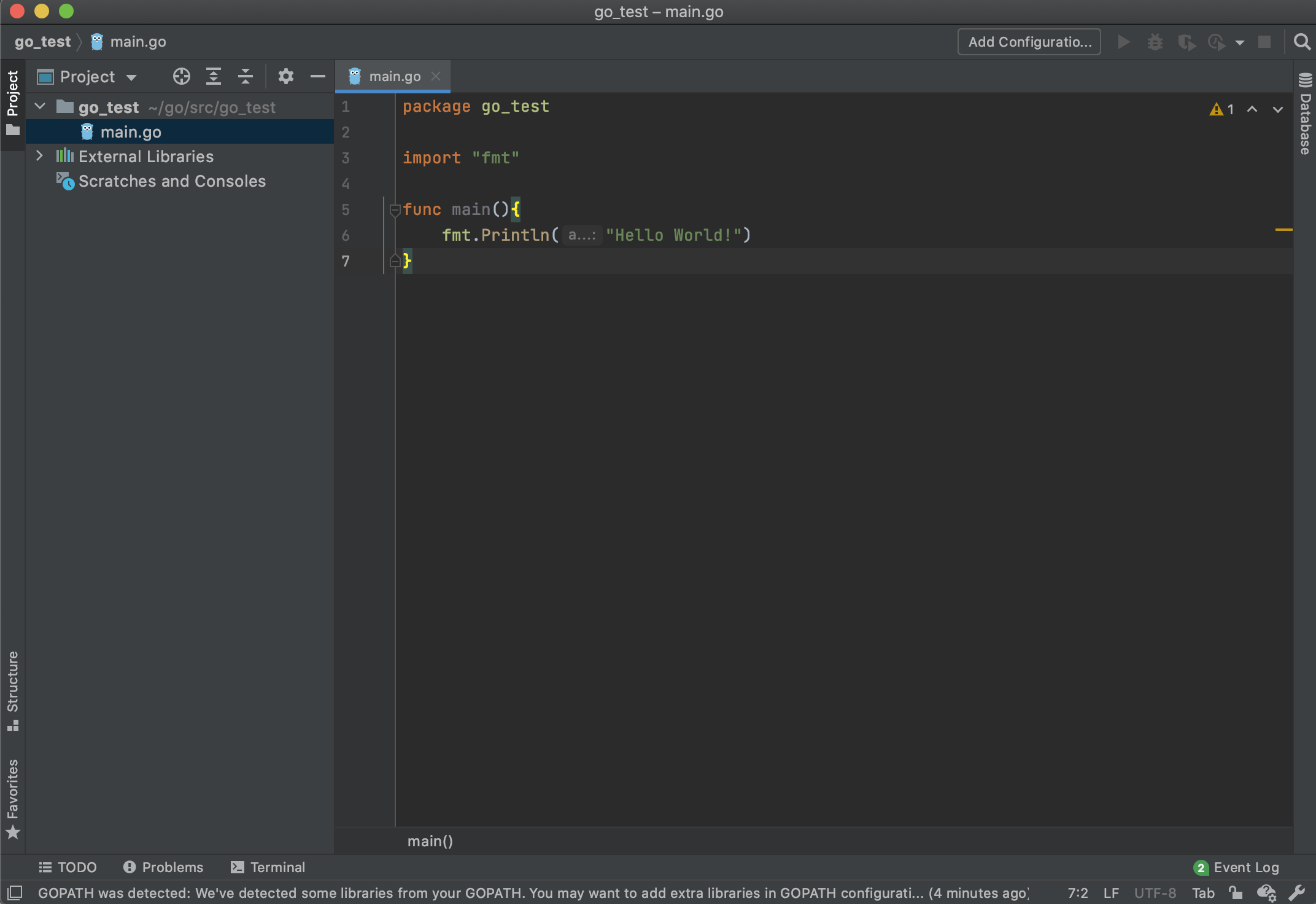Click the Search Everywhere magnifier icon
Image resolution: width=1316 pixels, height=904 pixels.
[x=1301, y=42]
